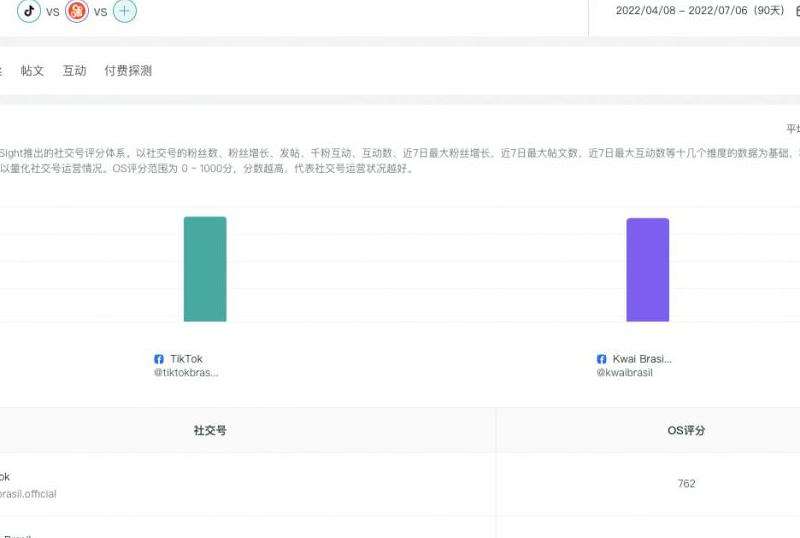Click the @tiktokbras... handle text
The width and height of the screenshot is (800, 538).
pyautogui.click(x=185, y=373)
